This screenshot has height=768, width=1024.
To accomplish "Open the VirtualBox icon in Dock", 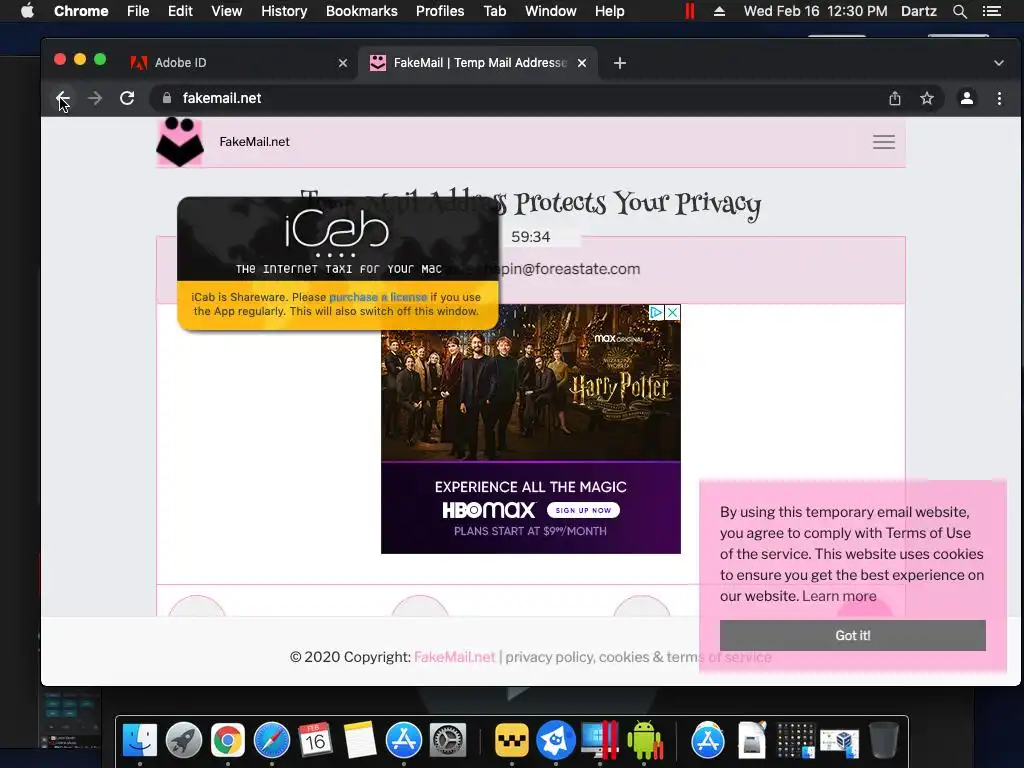I will point(840,742).
